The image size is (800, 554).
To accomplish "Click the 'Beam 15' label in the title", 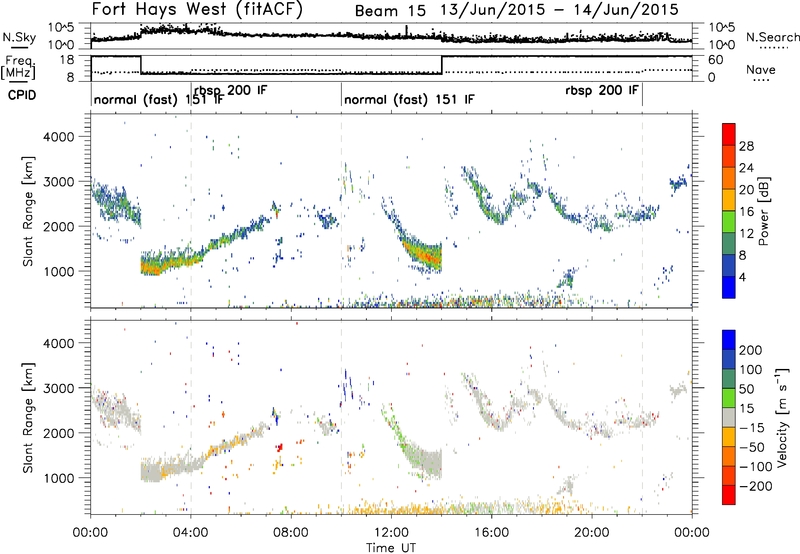I will click(x=390, y=11).
